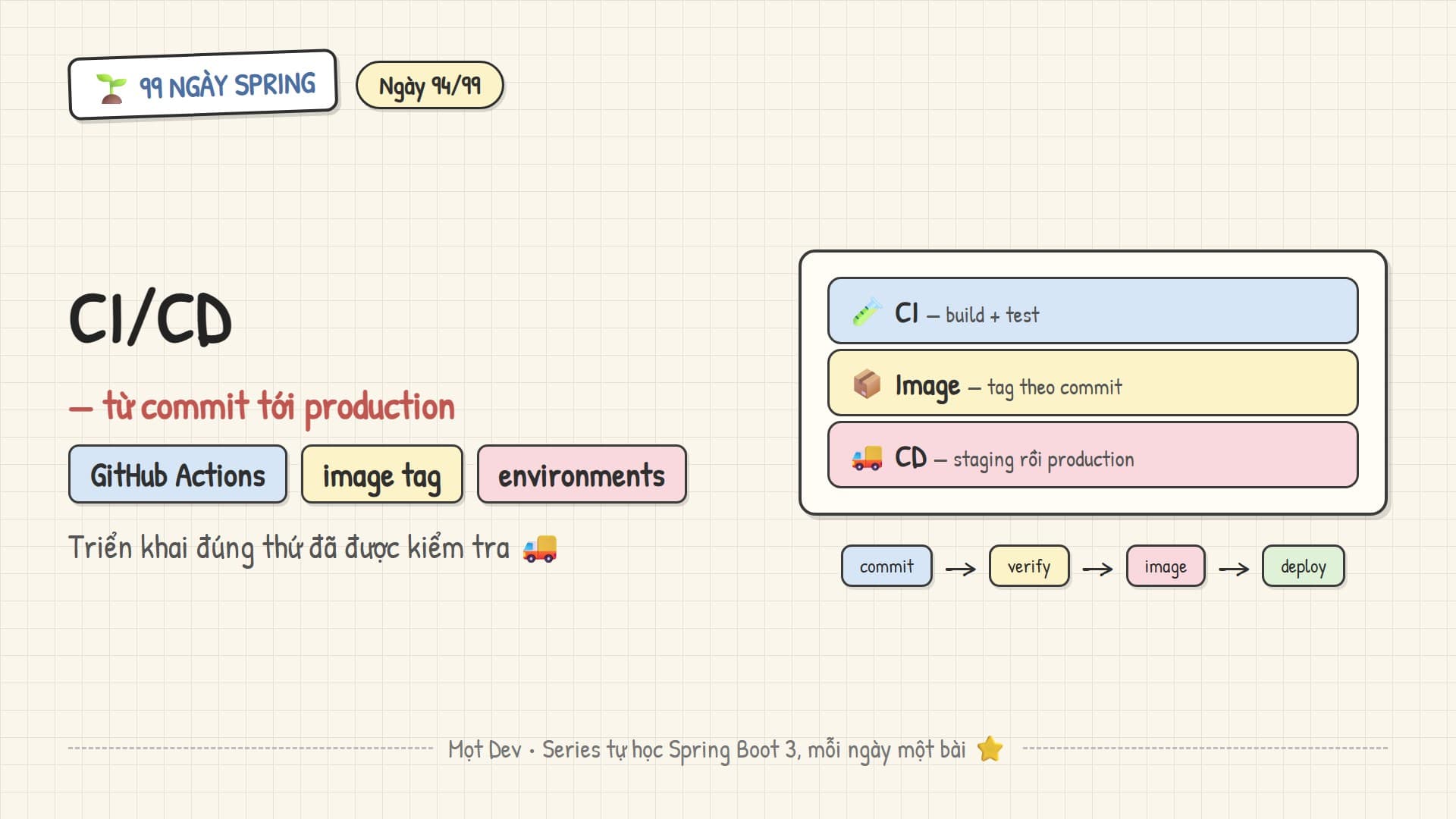
Task: Click the star icon in the footer
Action: point(990,749)
